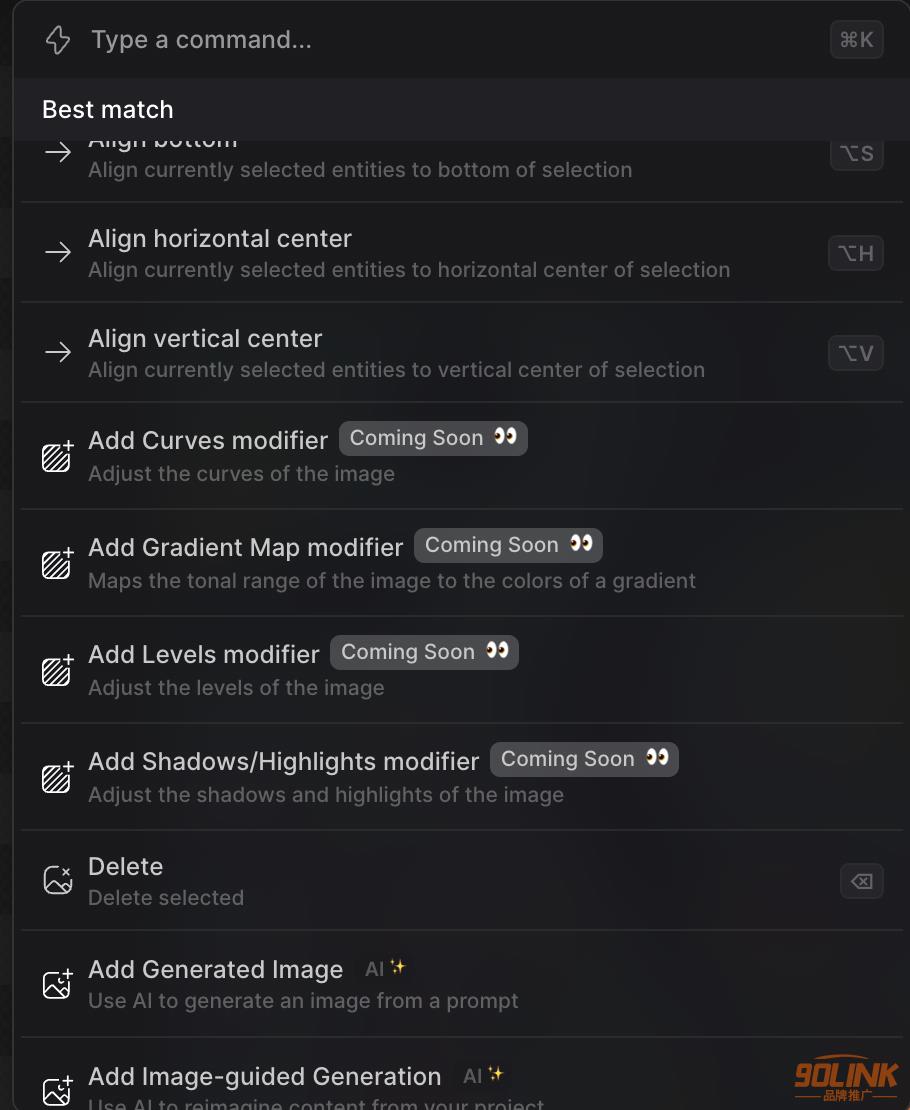Click the Coming Soon badge next to Levels
This screenshot has width=910, height=1110.
tap(424, 652)
